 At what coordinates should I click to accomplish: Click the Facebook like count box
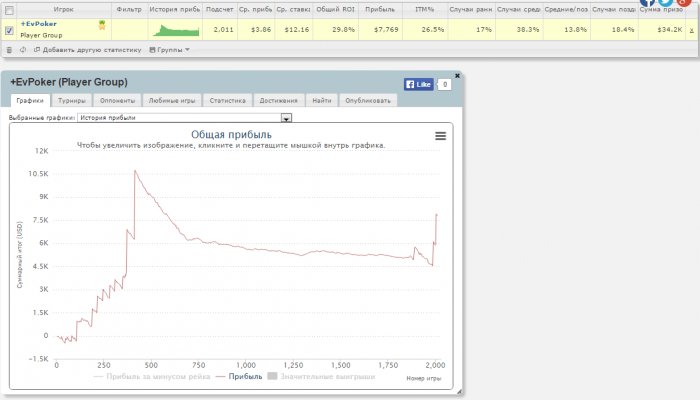[x=445, y=84]
